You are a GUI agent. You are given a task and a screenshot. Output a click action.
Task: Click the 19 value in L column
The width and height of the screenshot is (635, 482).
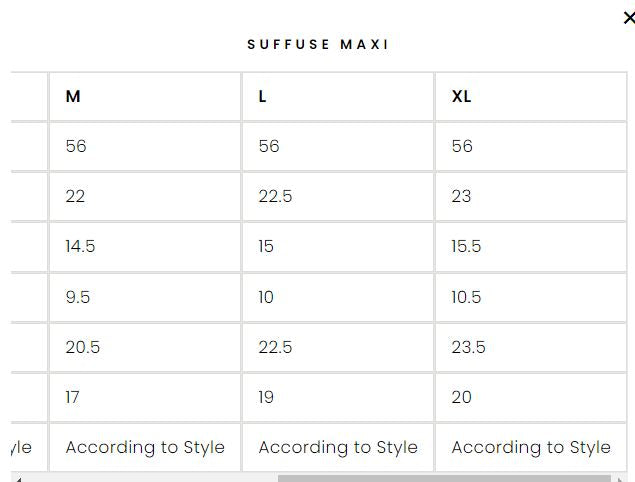coord(267,397)
